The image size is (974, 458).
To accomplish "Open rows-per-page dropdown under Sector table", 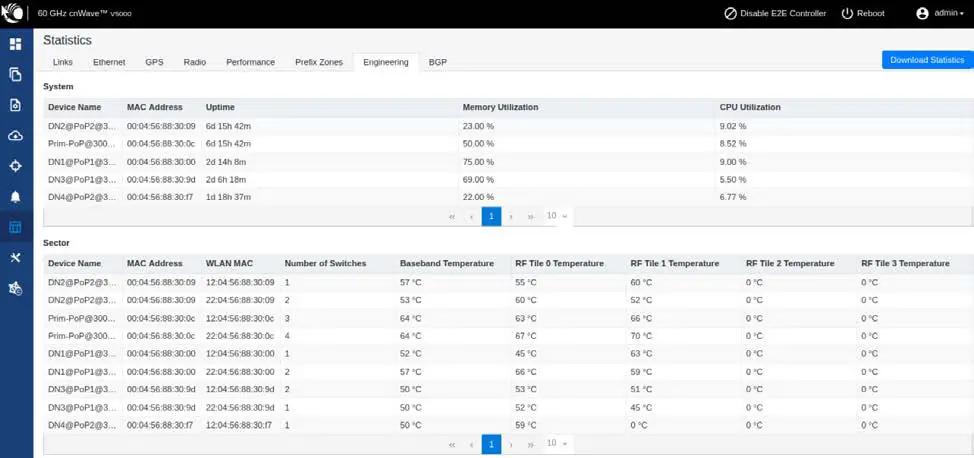I will 557,443.
